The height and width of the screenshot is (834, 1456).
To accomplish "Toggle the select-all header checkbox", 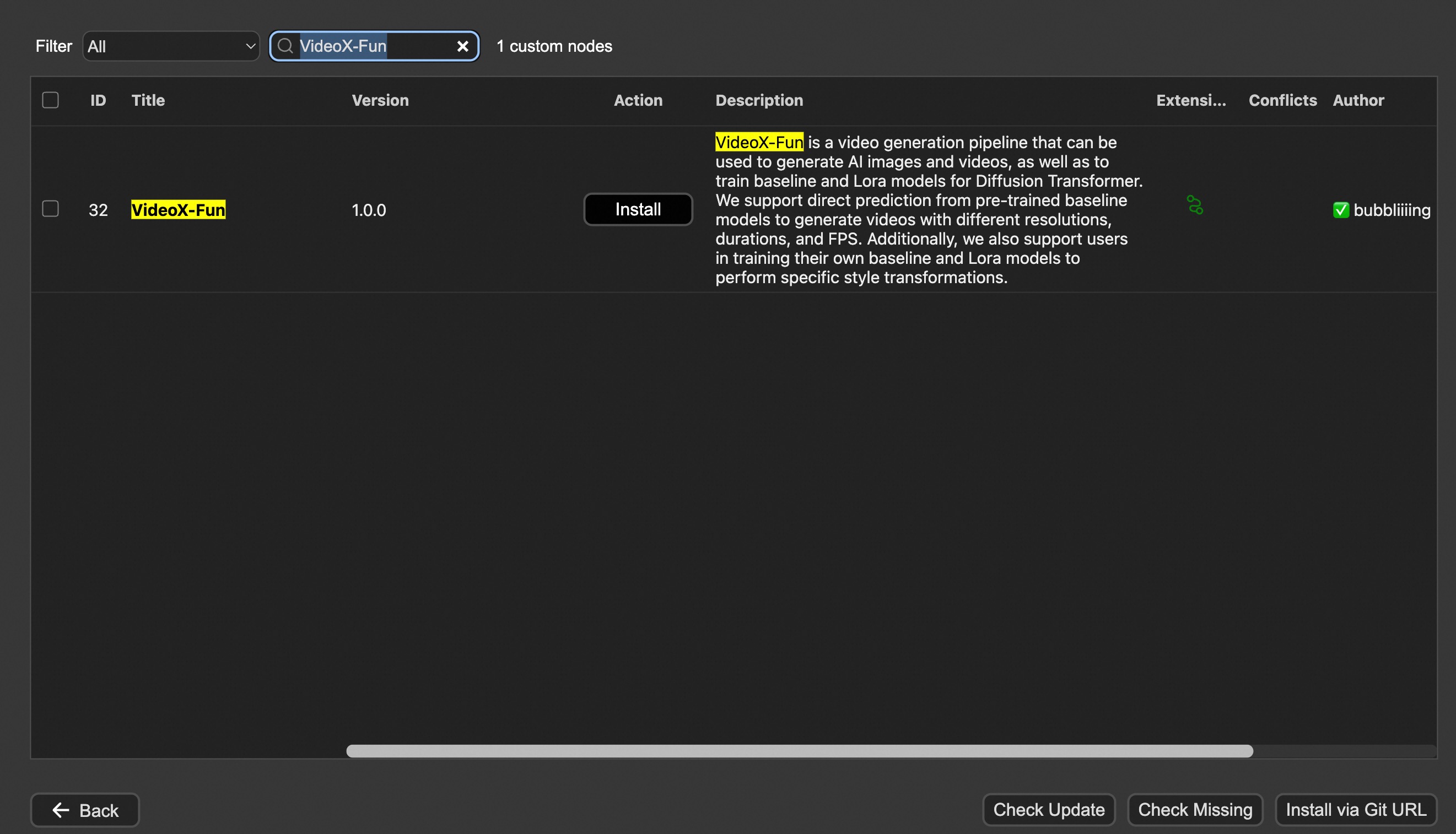I will pos(50,100).
